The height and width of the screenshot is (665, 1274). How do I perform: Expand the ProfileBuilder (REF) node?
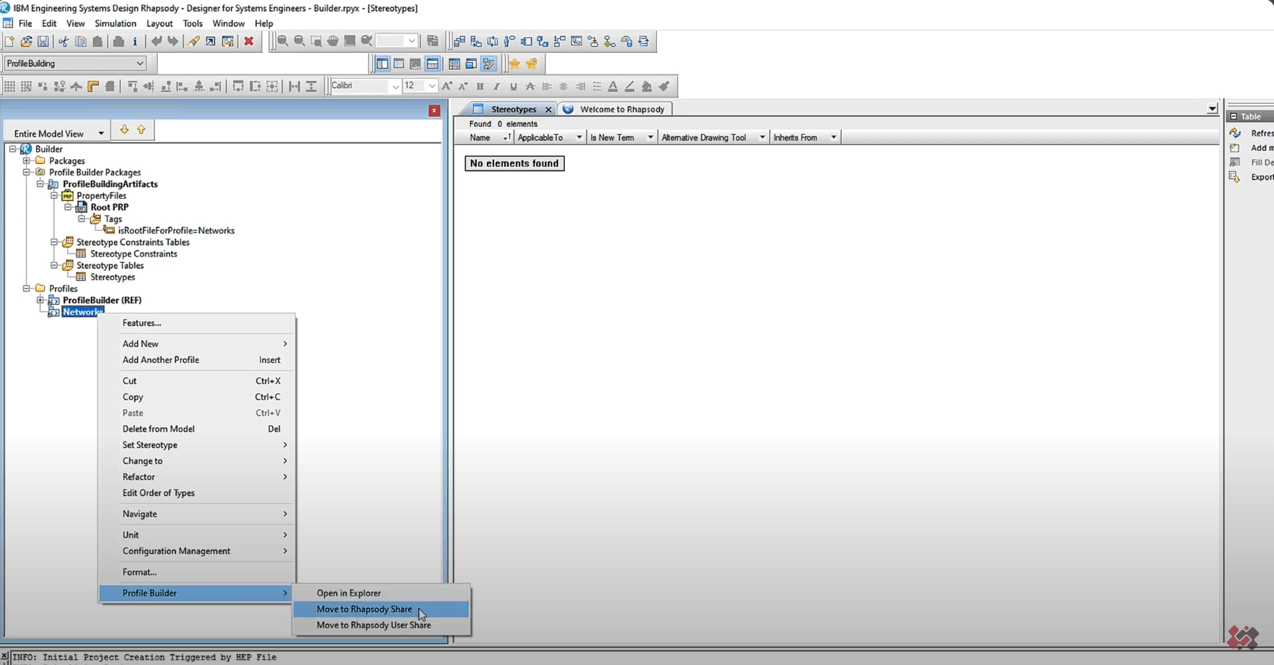41,300
